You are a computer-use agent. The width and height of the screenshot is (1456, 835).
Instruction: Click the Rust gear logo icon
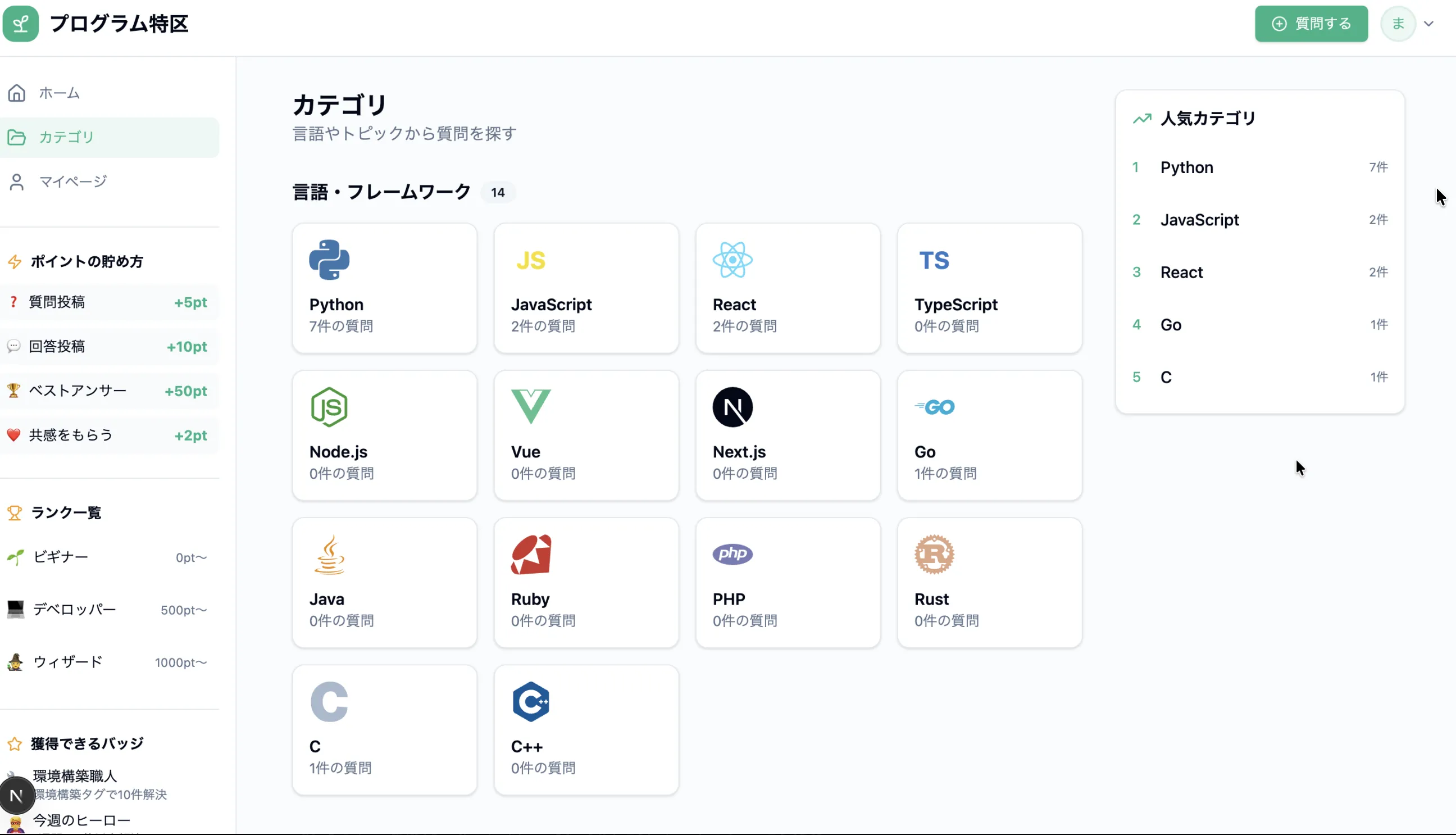coord(934,554)
